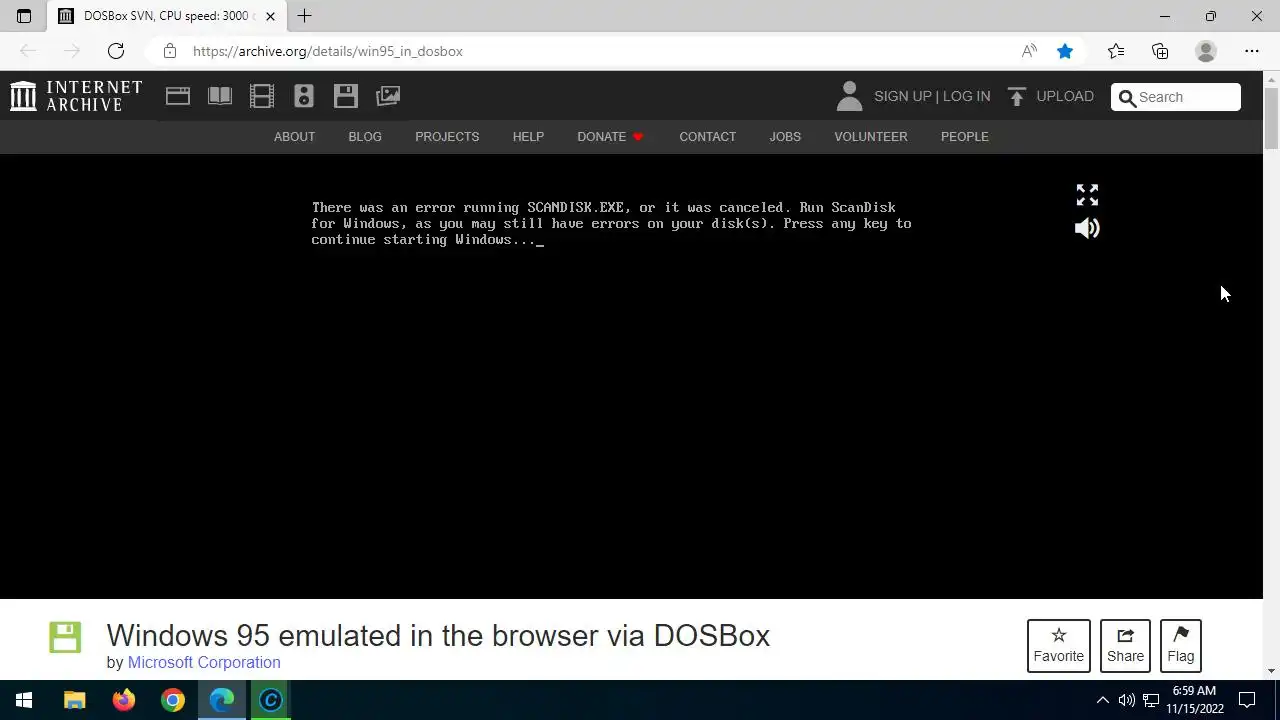This screenshot has width=1280, height=720.
Task: Open the PROJECTS menu item
Action: 447,136
